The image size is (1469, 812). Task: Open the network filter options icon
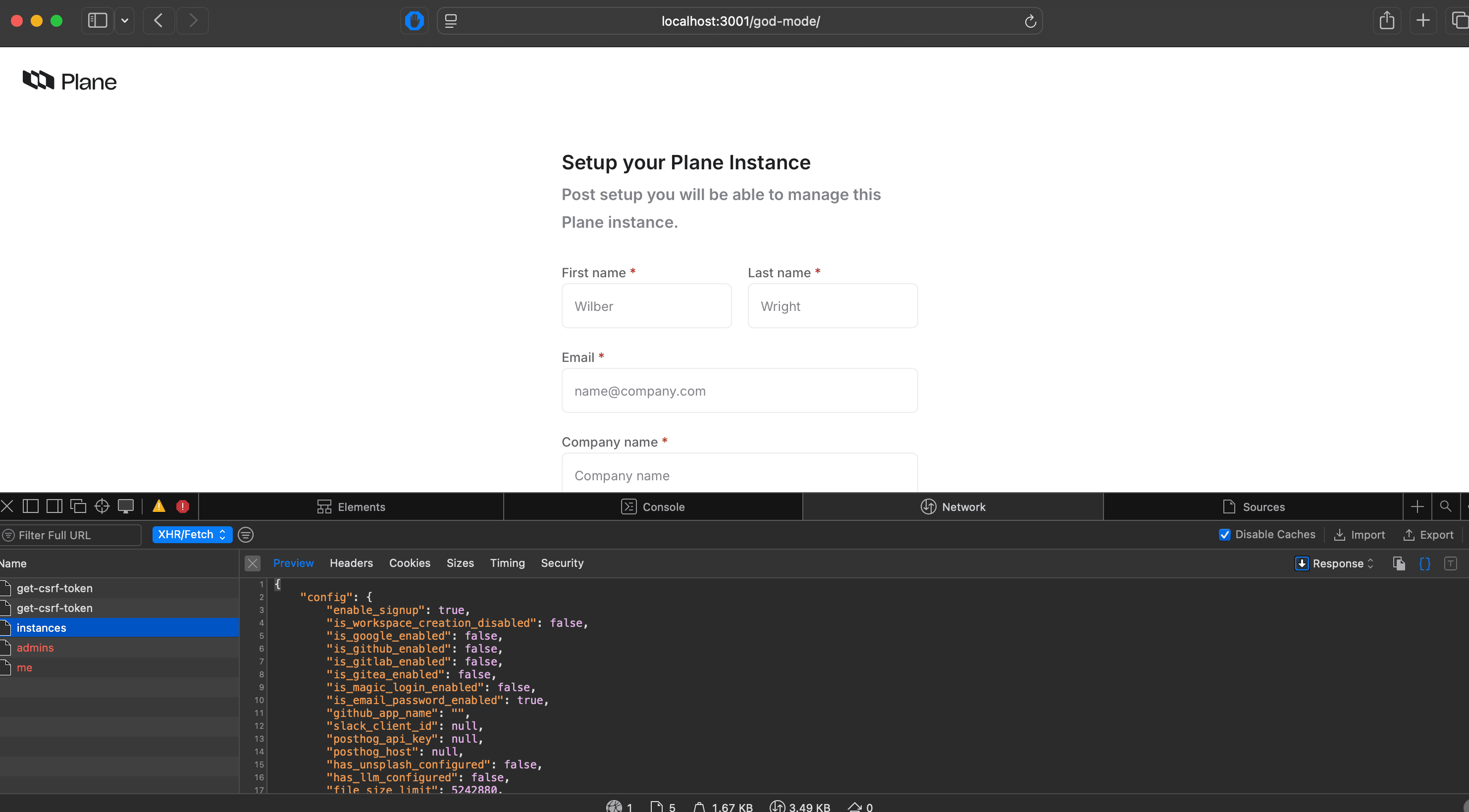pos(246,534)
